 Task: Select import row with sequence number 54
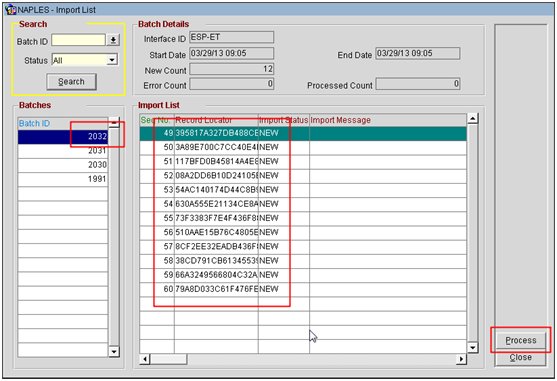coord(303,205)
